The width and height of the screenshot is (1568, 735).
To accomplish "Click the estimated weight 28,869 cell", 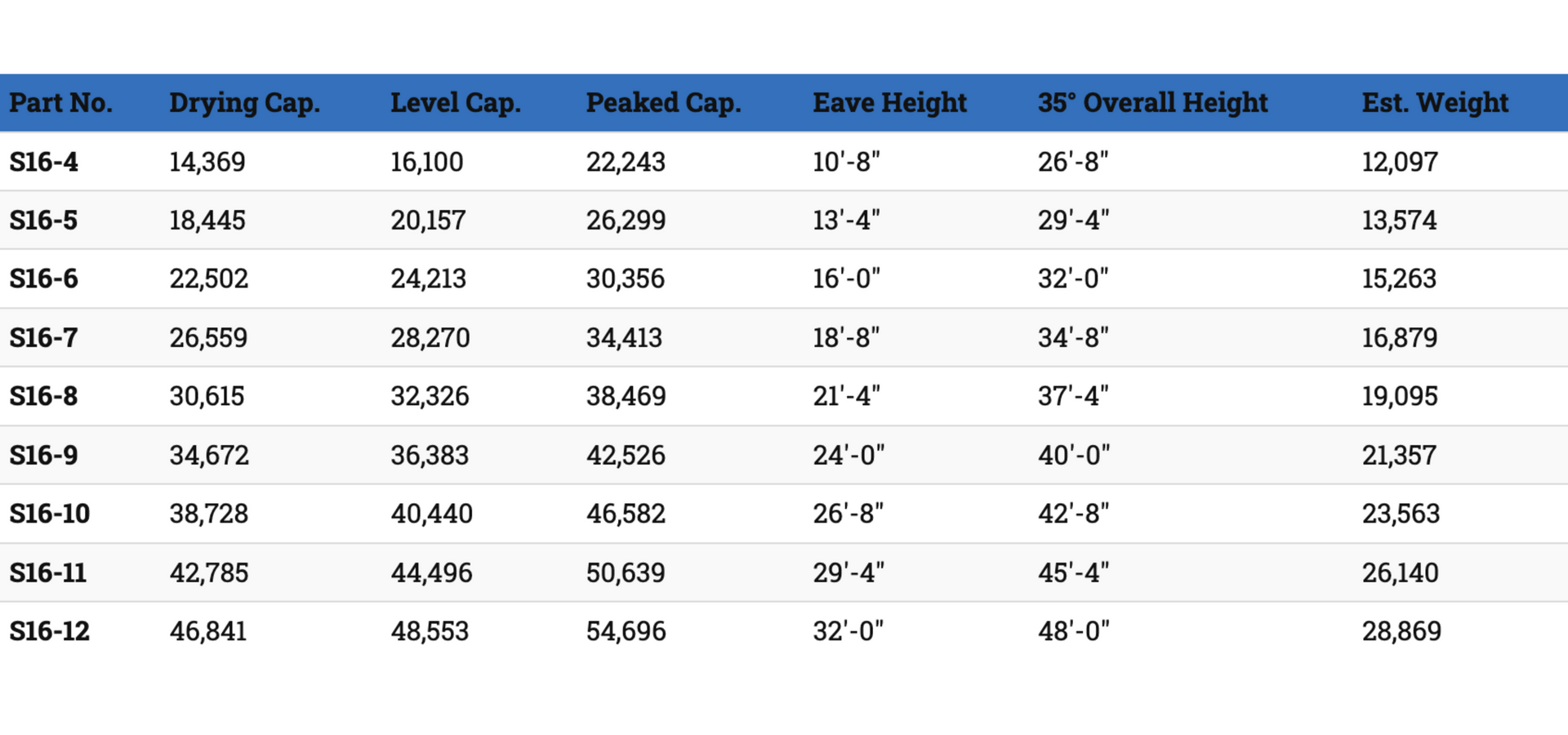I will click(x=1401, y=631).
